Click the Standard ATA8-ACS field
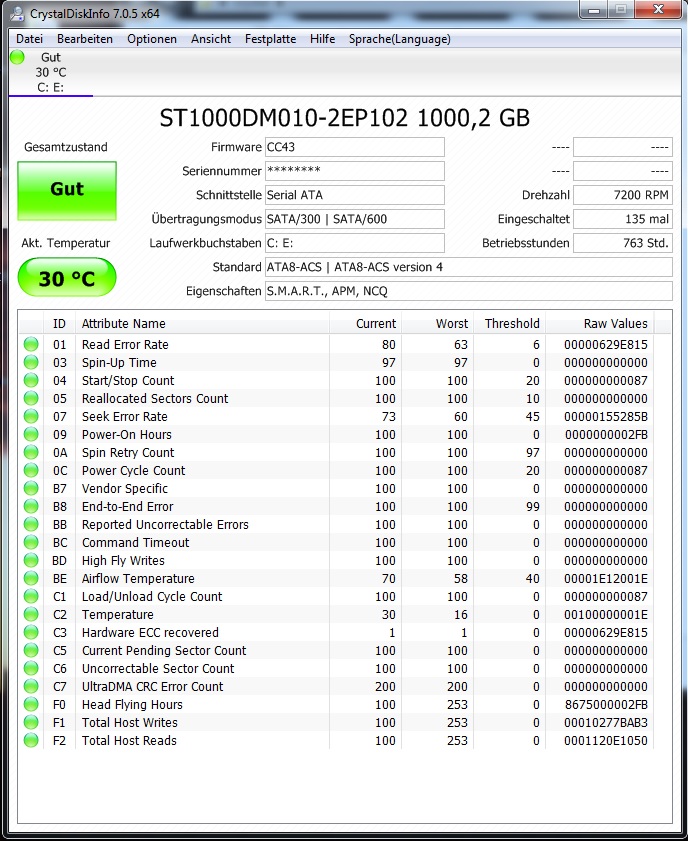 [469, 267]
